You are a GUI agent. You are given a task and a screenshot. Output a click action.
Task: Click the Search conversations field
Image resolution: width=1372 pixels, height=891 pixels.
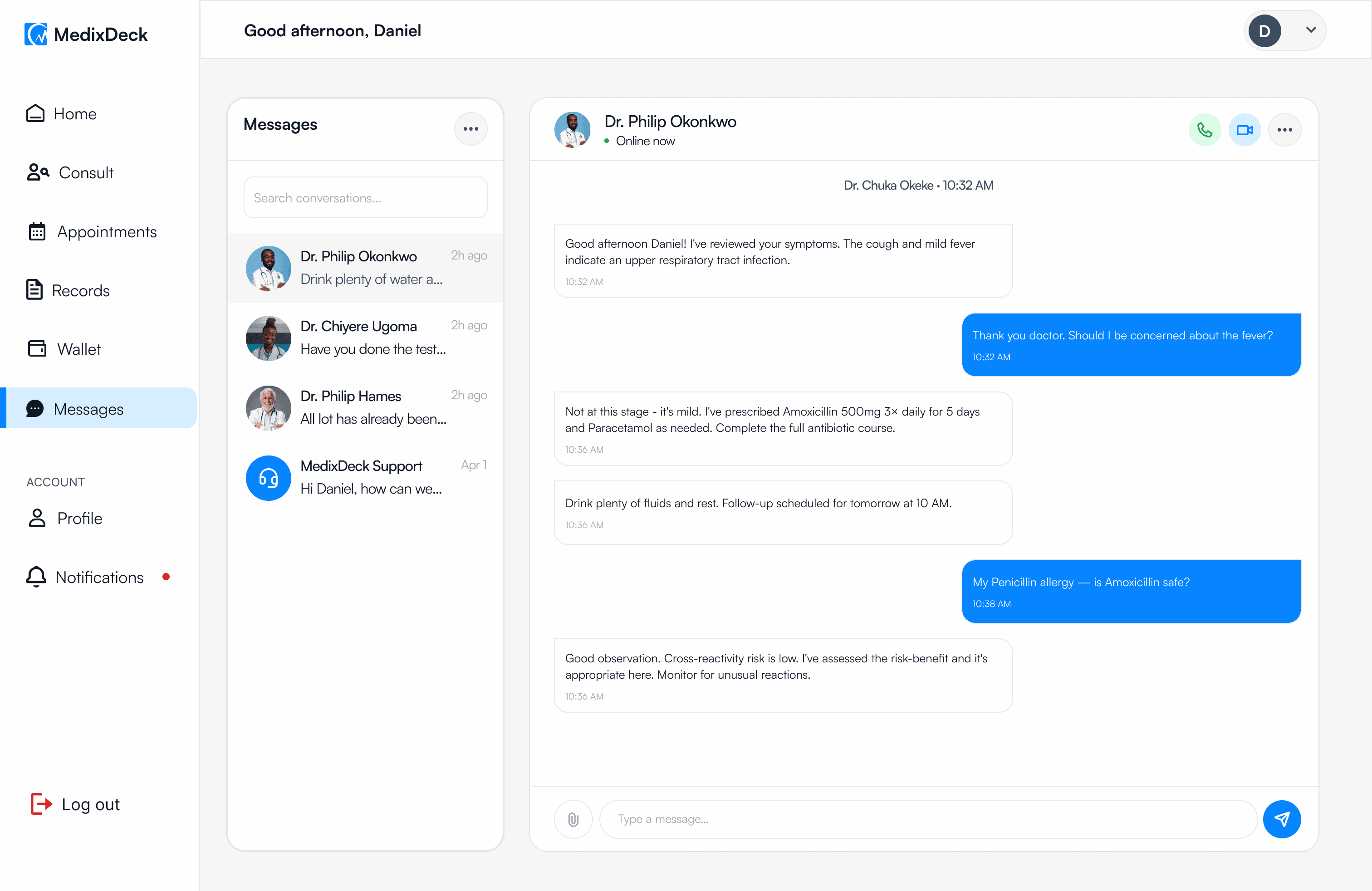365,198
